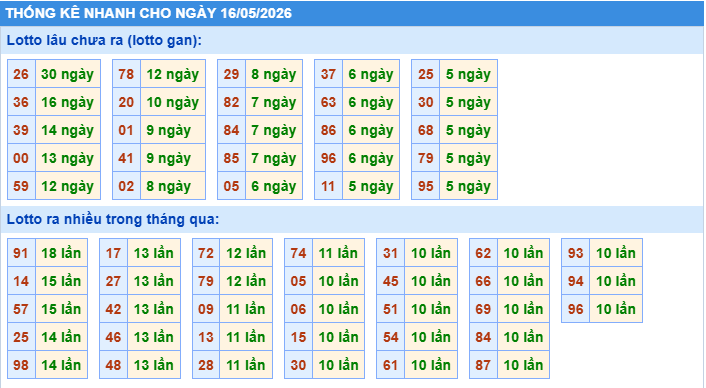Click lotto number 36 in the gan table
The width and height of the screenshot is (706, 388).
pos(21,102)
